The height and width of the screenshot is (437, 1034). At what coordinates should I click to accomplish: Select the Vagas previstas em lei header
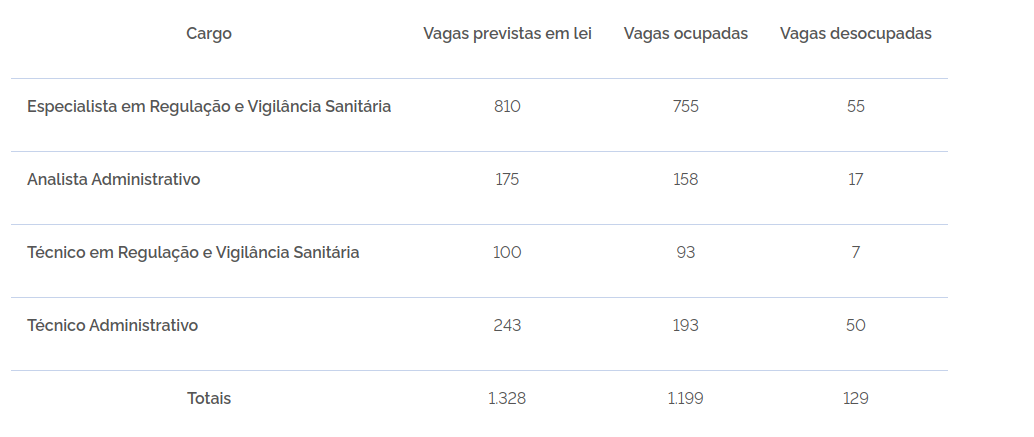507,34
